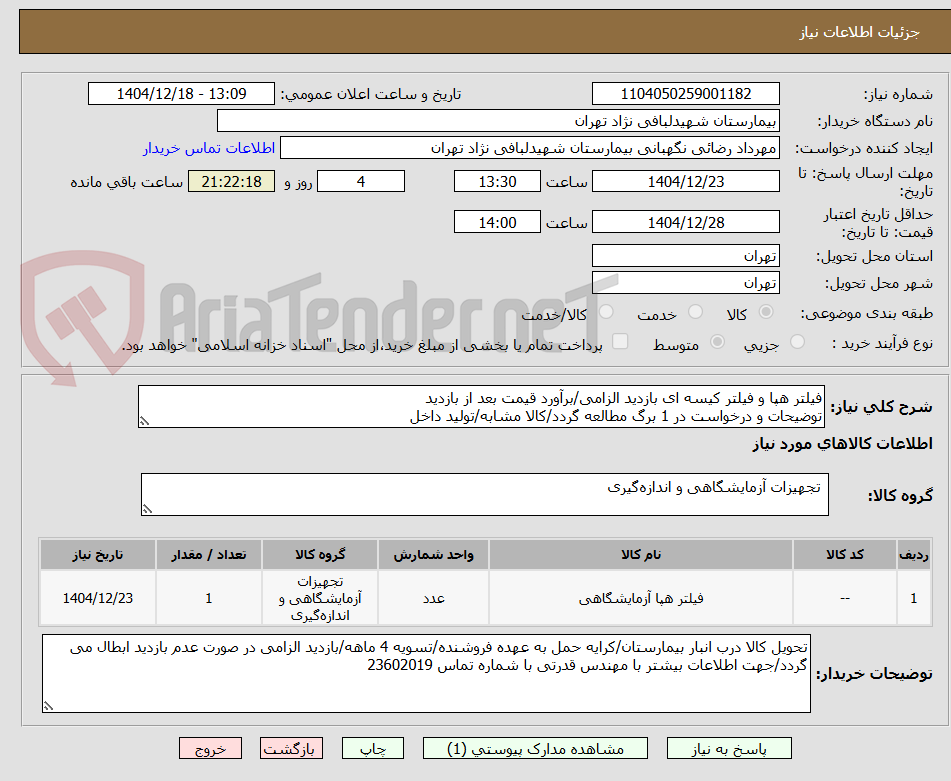The height and width of the screenshot is (781, 951).
Task: Click the remaining time countdown 21:22:18
Action: point(232,181)
